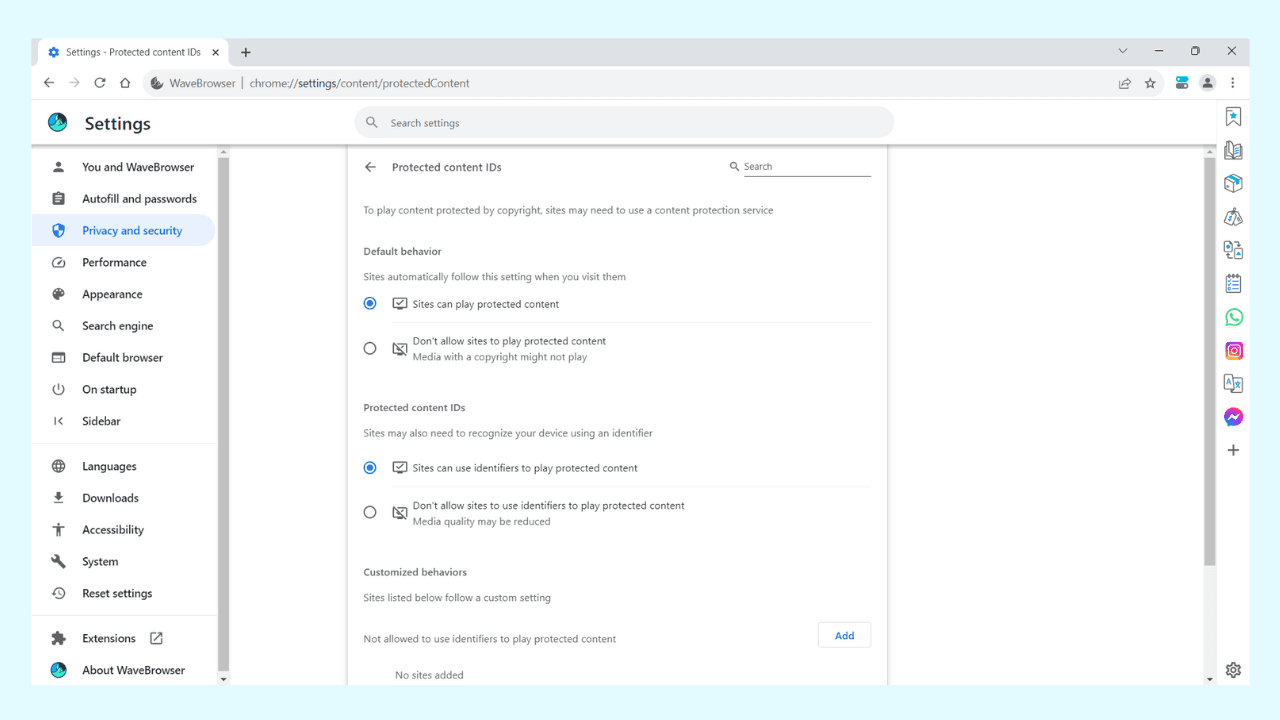This screenshot has width=1280, height=720.
Task: Open Instagram in the sidebar
Action: pos(1233,350)
